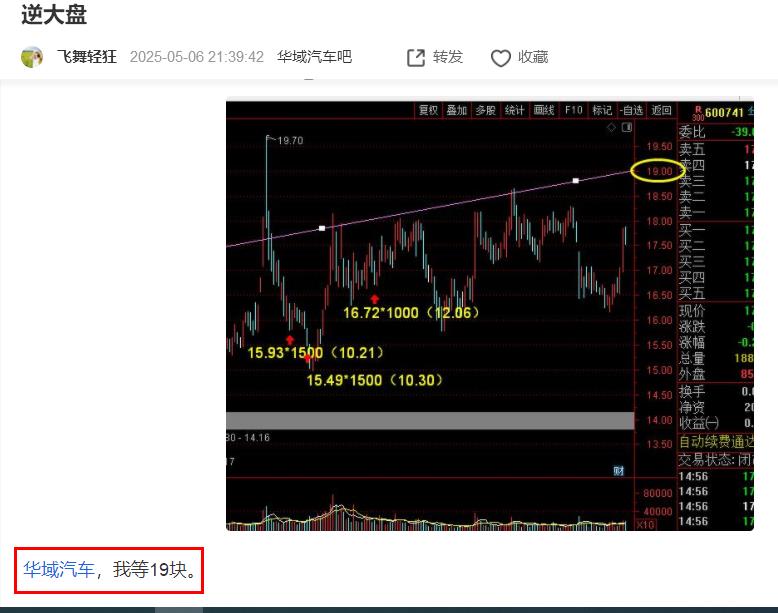Click the annotation 16.72*1000 (12.06)
This screenshot has height=613, width=778.
click(411, 313)
